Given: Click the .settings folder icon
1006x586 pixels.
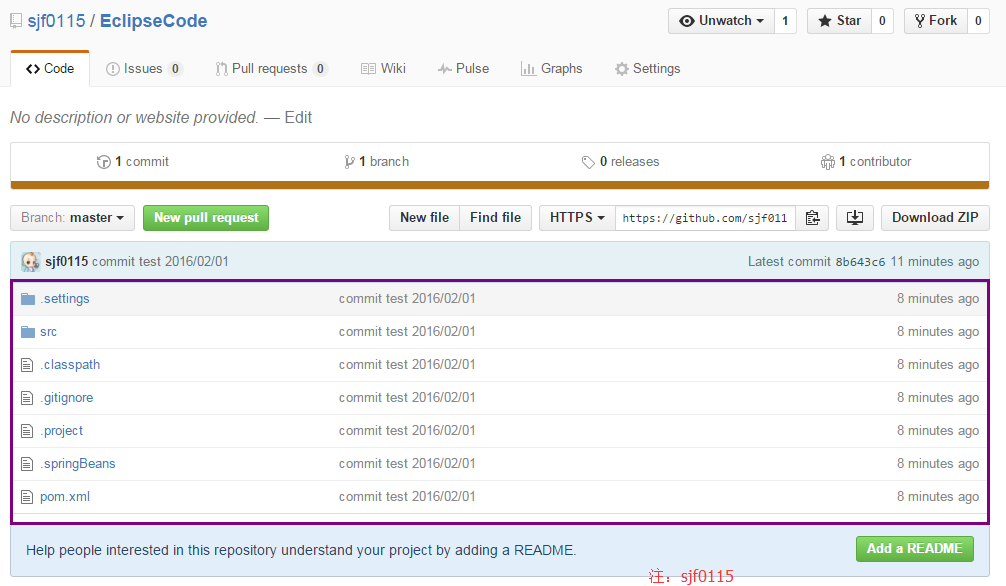Looking at the screenshot, I should (28, 298).
